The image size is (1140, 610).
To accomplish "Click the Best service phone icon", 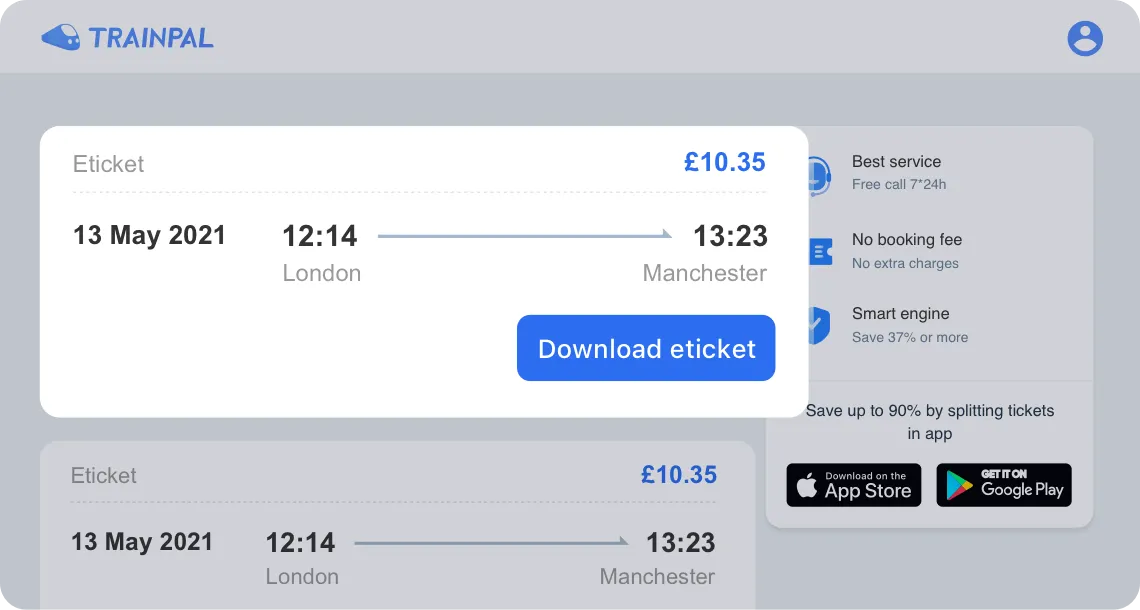I will [818, 173].
